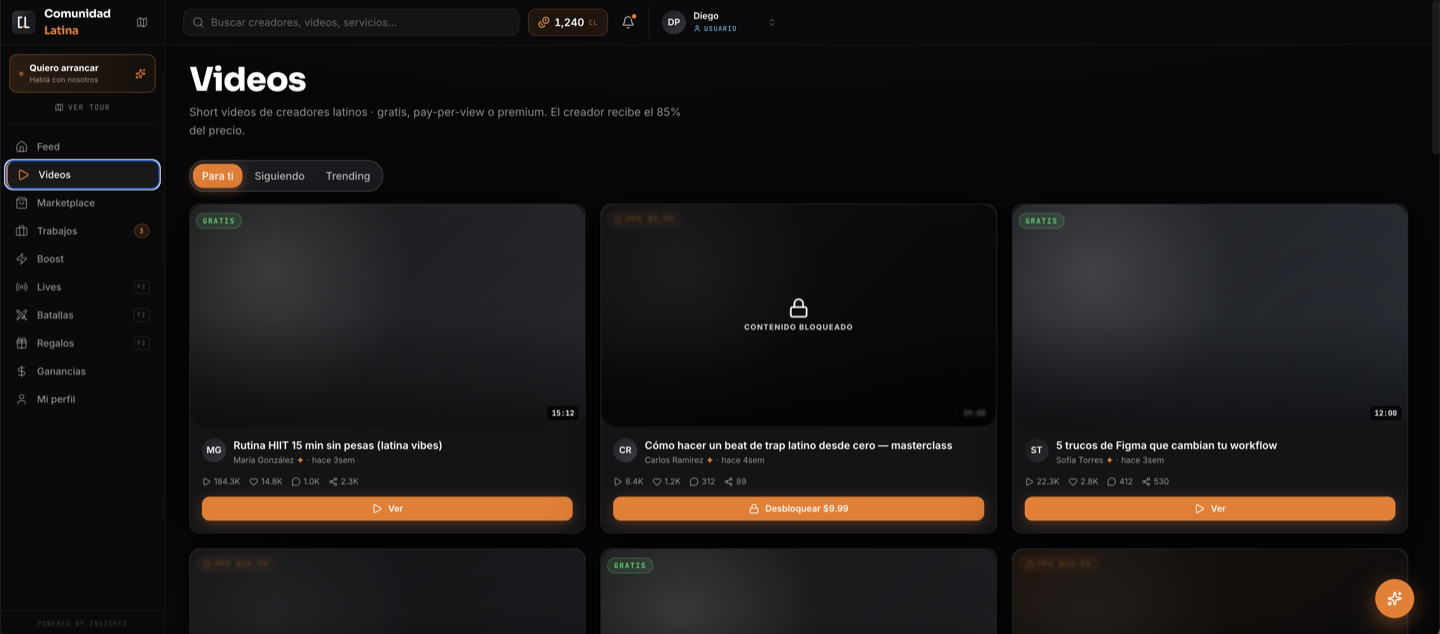1440x634 pixels.
Task: Open Feed from the sidebar
Action: click(x=82, y=146)
